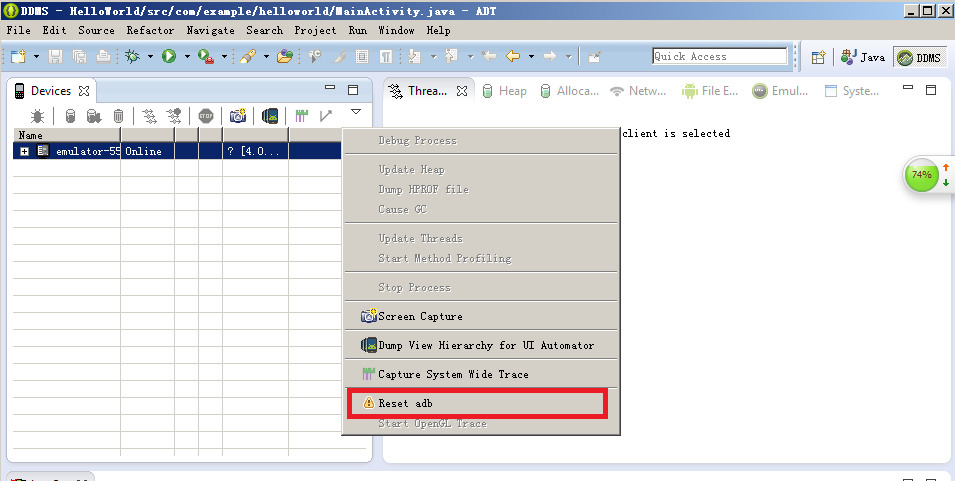955x481 pixels.
Task: Switch to the Allocation Tracker tab
Action: [x=570, y=91]
